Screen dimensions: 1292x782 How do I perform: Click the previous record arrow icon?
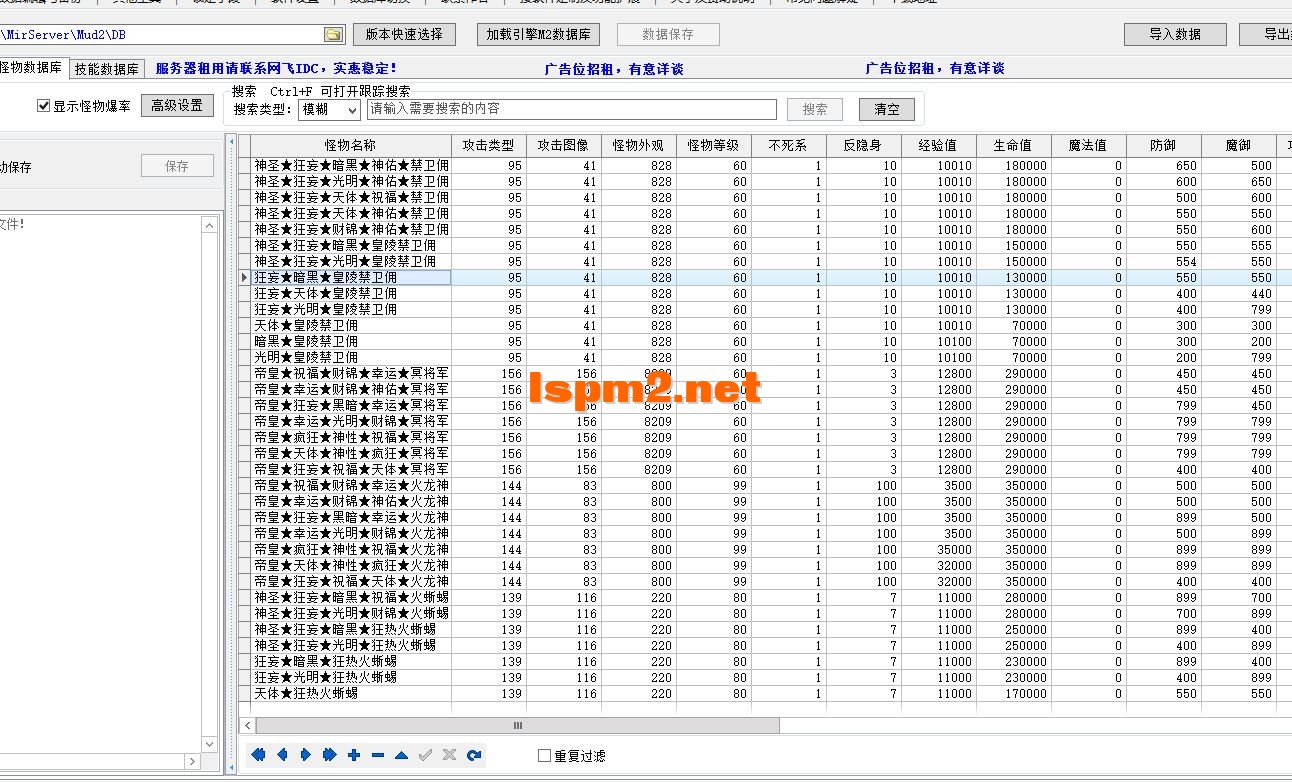pyautogui.click(x=283, y=755)
